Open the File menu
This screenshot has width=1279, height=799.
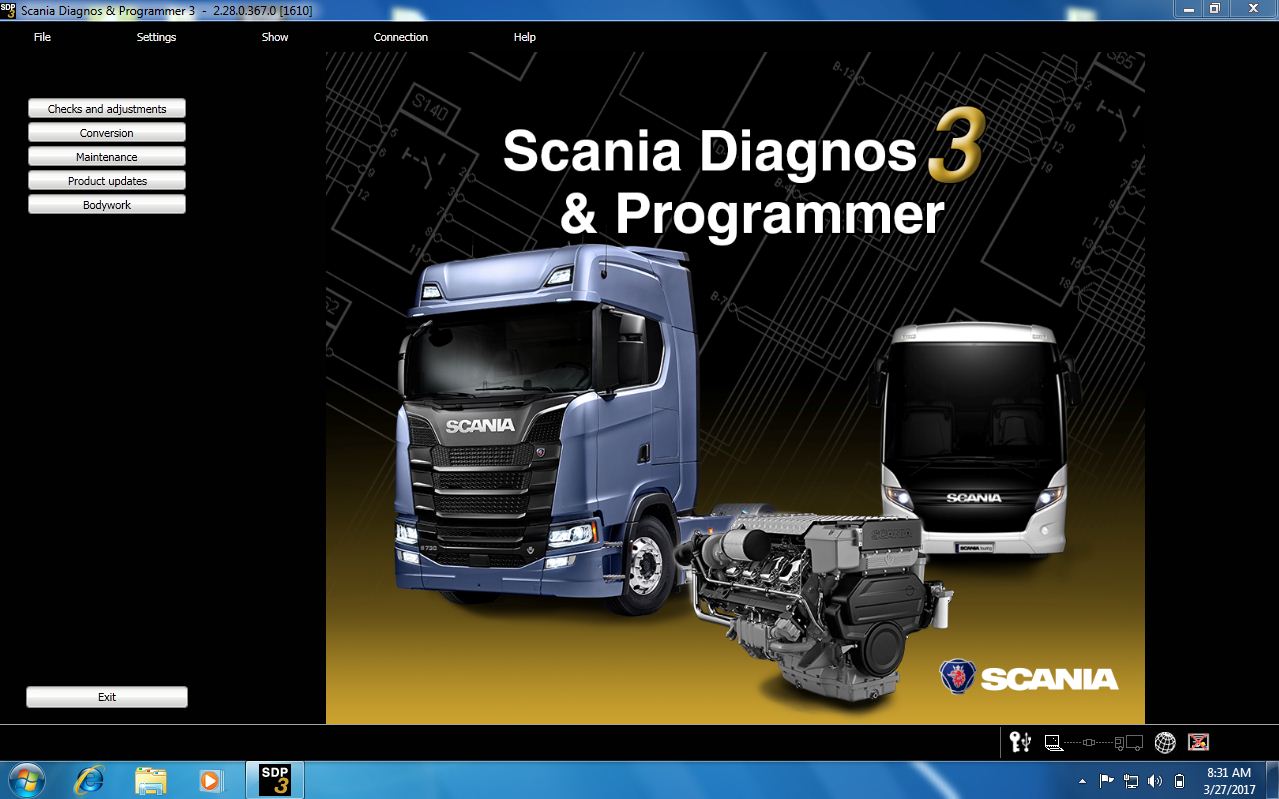[x=42, y=37]
